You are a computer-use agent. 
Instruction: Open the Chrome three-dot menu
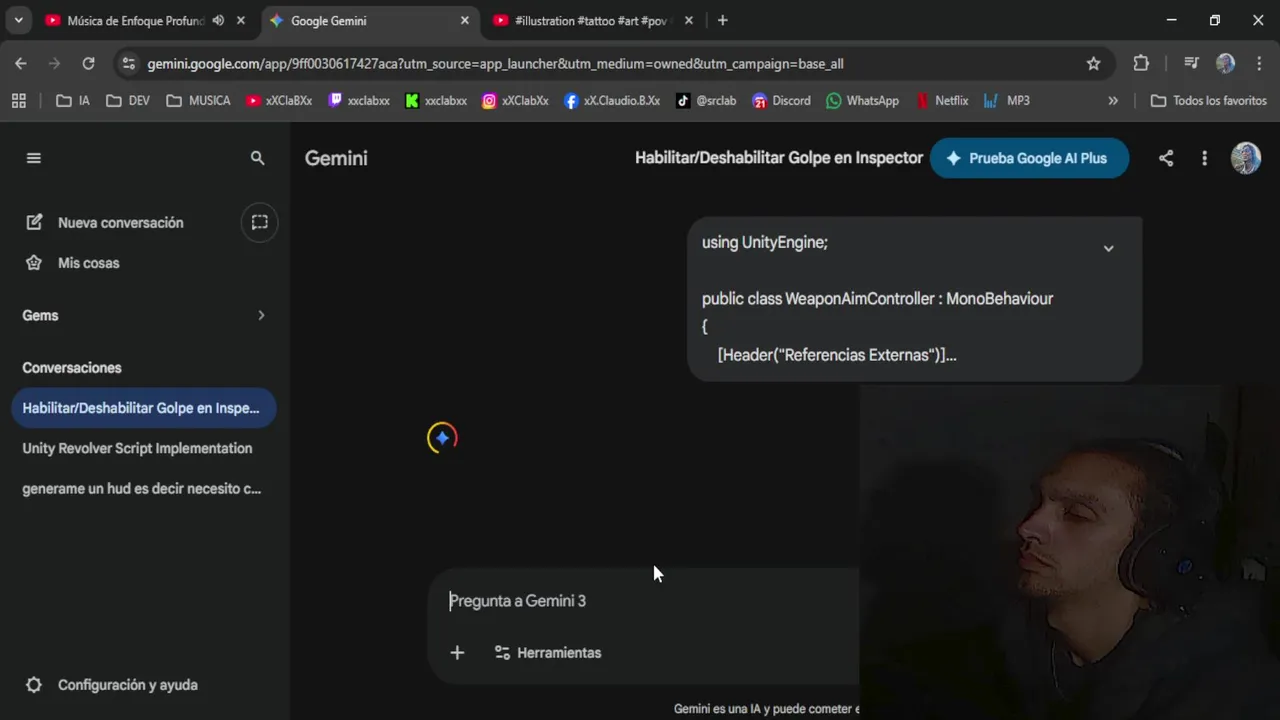click(x=1258, y=63)
